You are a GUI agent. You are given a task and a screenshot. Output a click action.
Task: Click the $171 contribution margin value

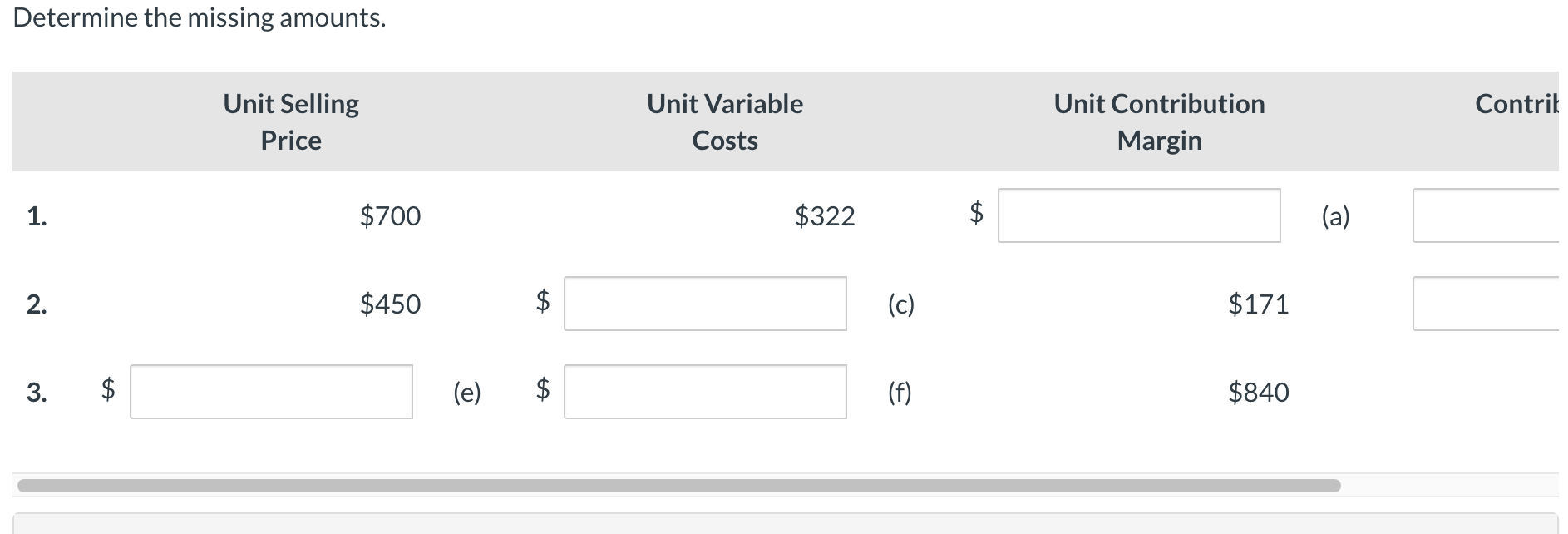click(1258, 304)
